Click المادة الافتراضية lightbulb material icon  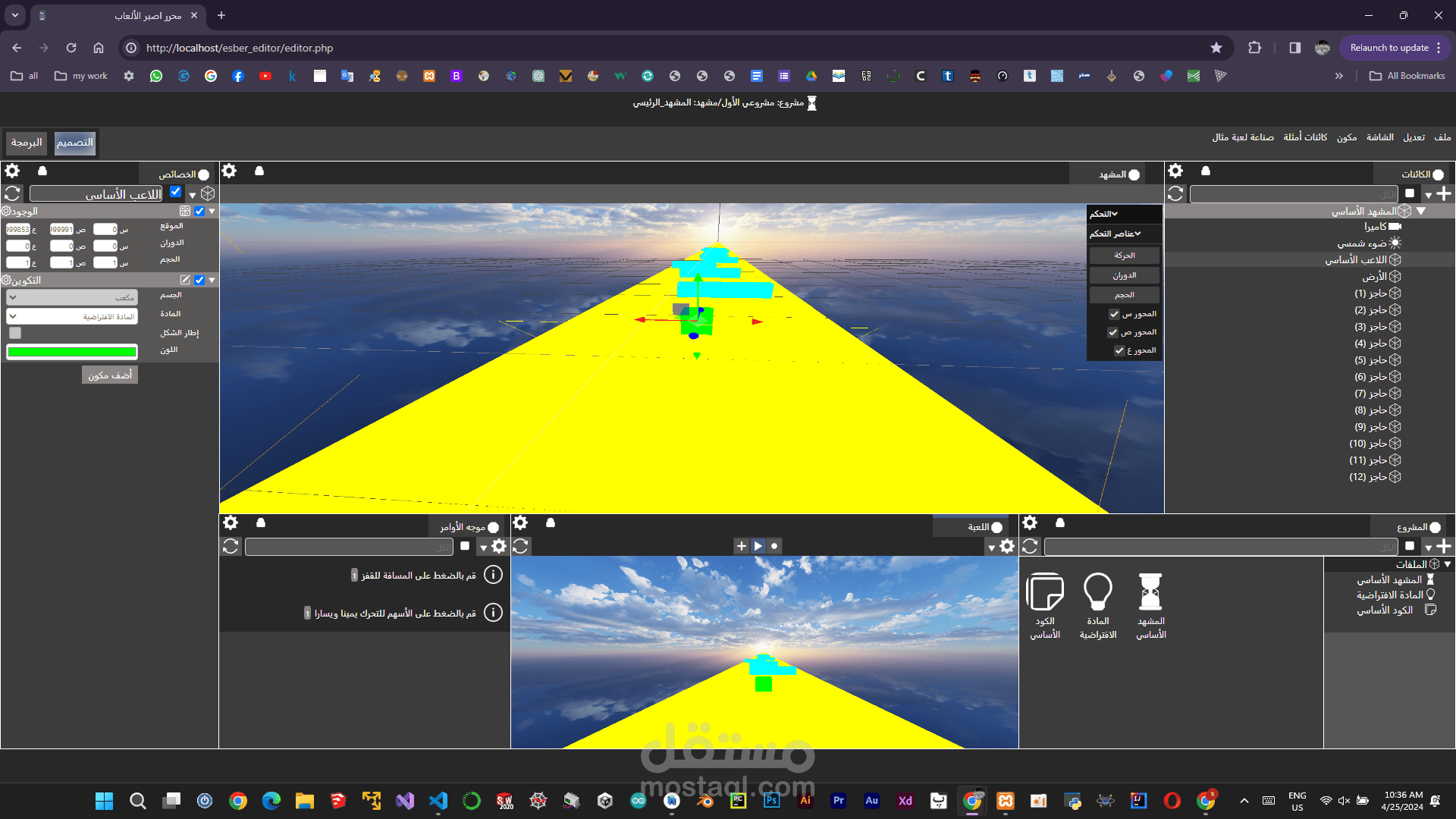1097,592
